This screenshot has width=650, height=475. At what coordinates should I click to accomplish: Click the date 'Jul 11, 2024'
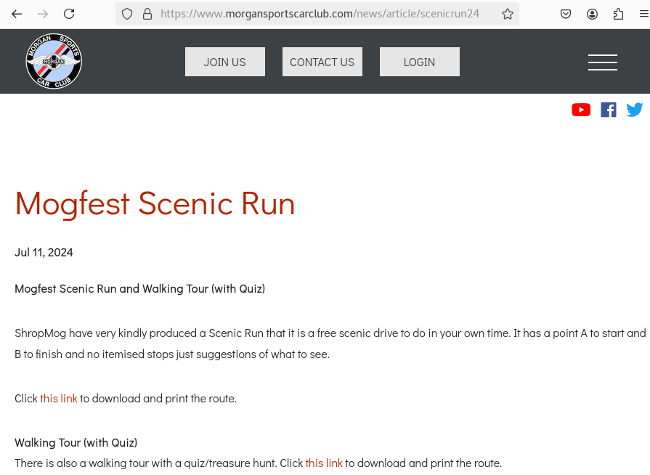44,252
